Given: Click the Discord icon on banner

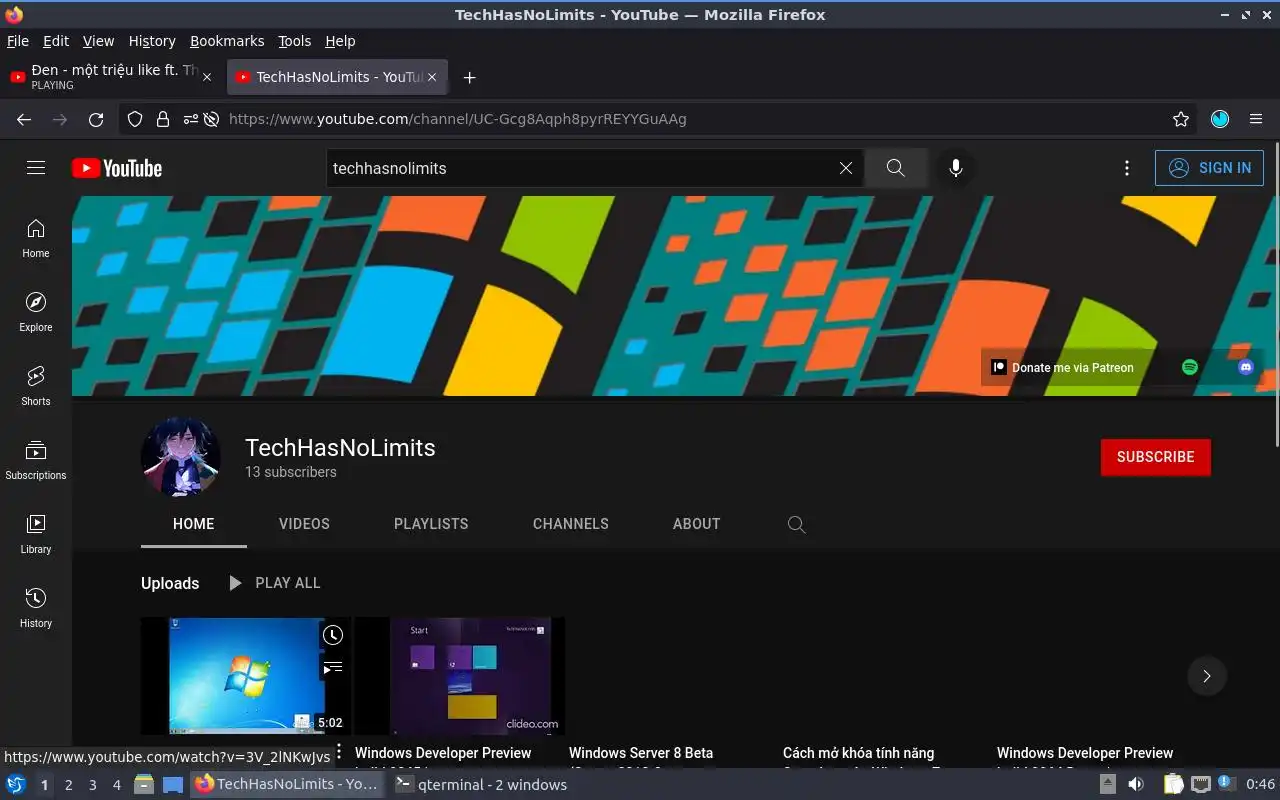Looking at the screenshot, I should click(x=1245, y=367).
